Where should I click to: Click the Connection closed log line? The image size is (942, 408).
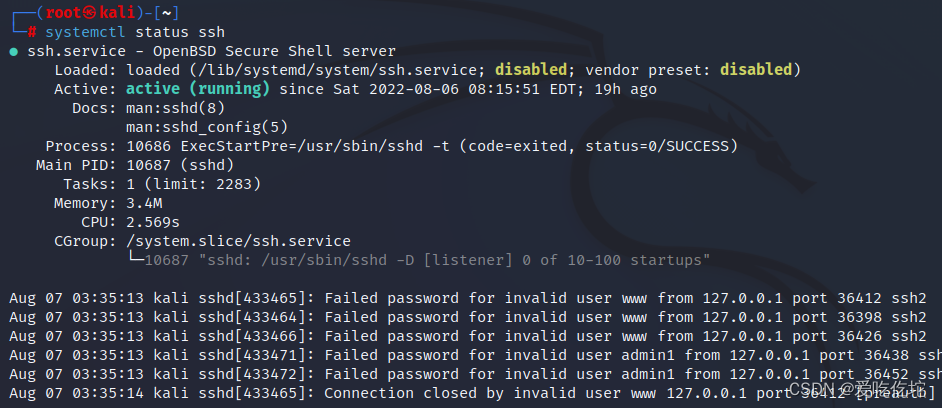[x=470, y=393]
